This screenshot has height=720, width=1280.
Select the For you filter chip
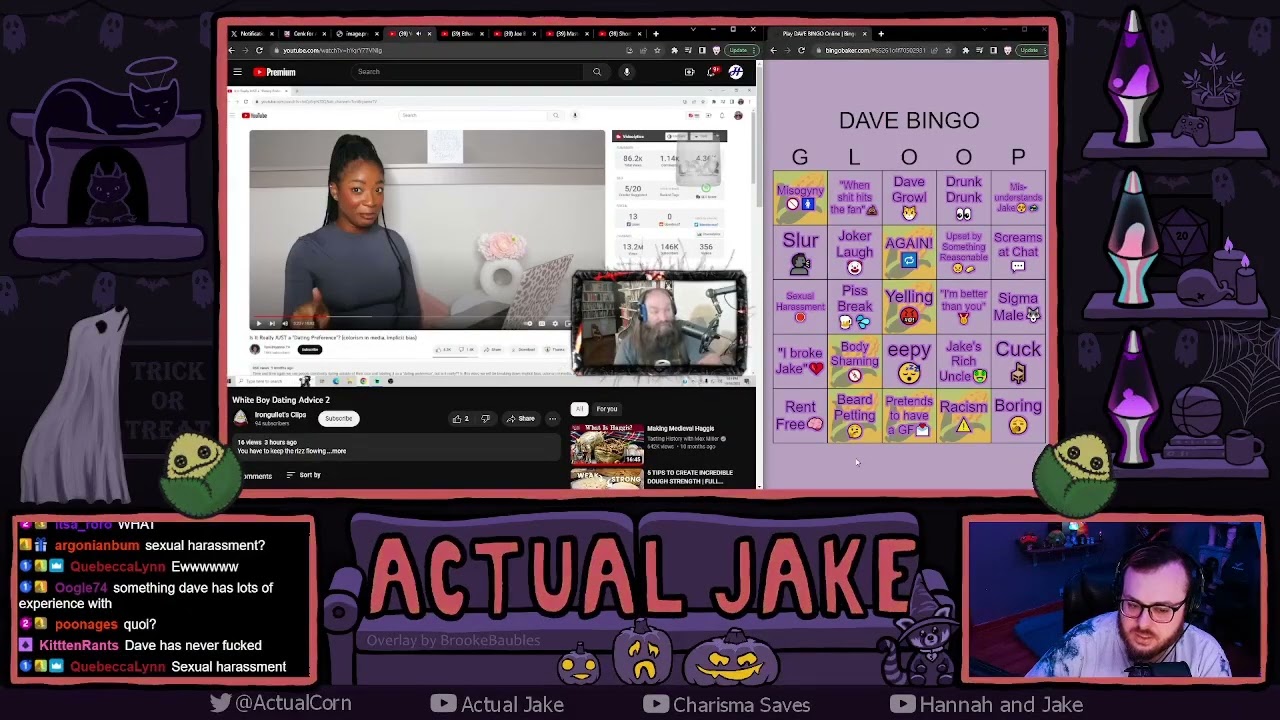pyautogui.click(x=607, y=409)
